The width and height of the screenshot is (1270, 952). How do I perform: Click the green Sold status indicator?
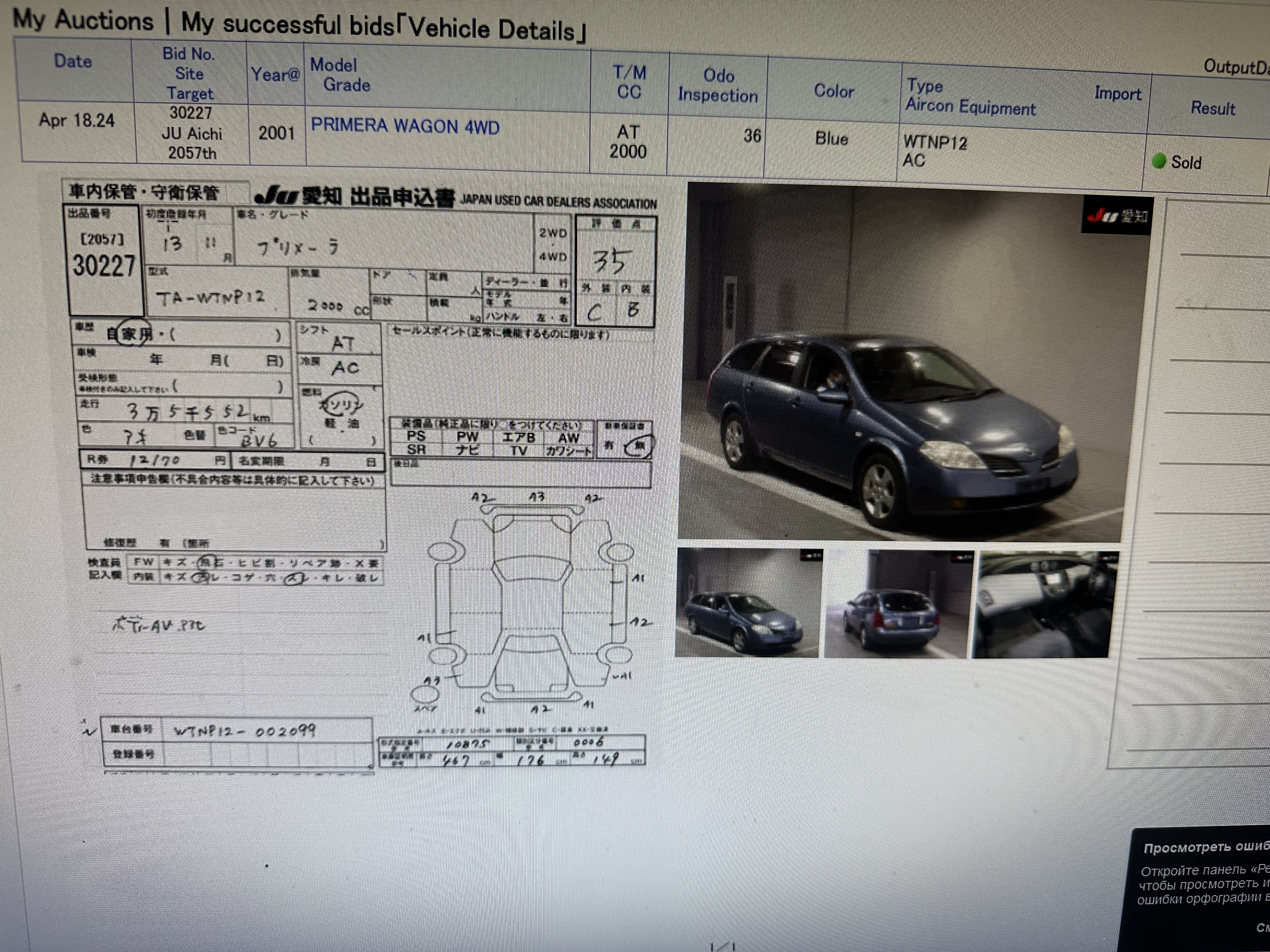click(1158, 161)
